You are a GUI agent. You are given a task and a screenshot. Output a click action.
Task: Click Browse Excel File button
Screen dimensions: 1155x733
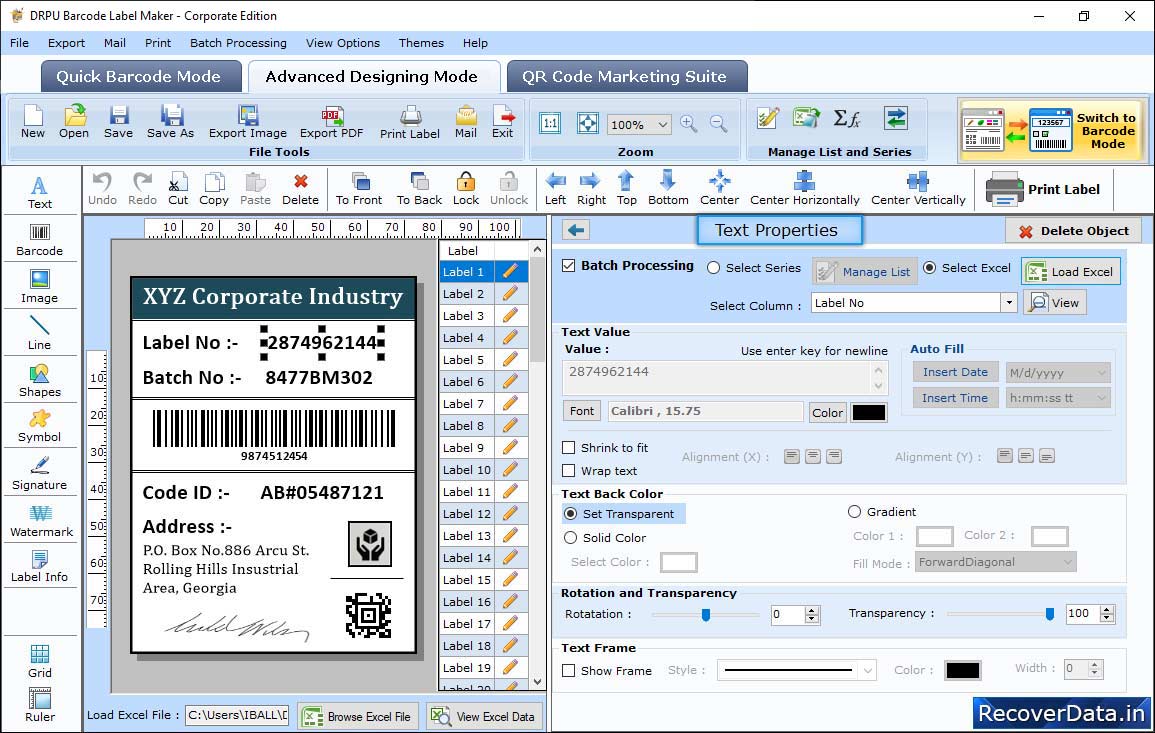coord(358,716)
